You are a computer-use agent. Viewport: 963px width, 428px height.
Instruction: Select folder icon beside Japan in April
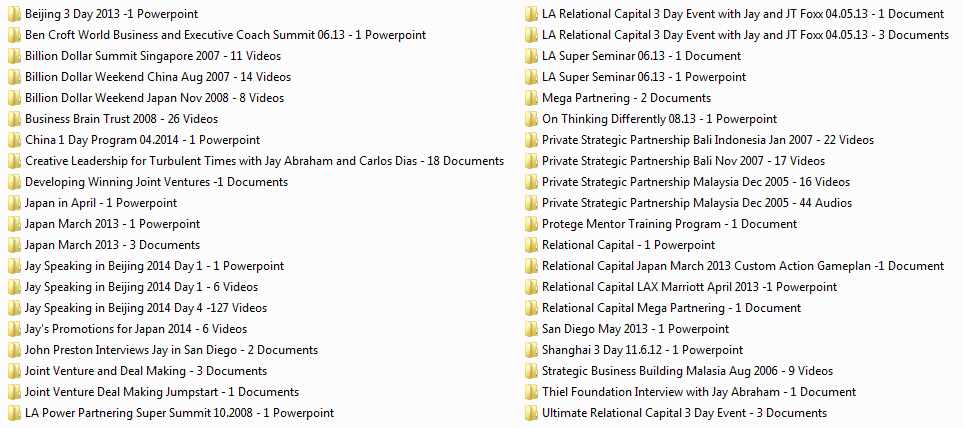[14, 203]
